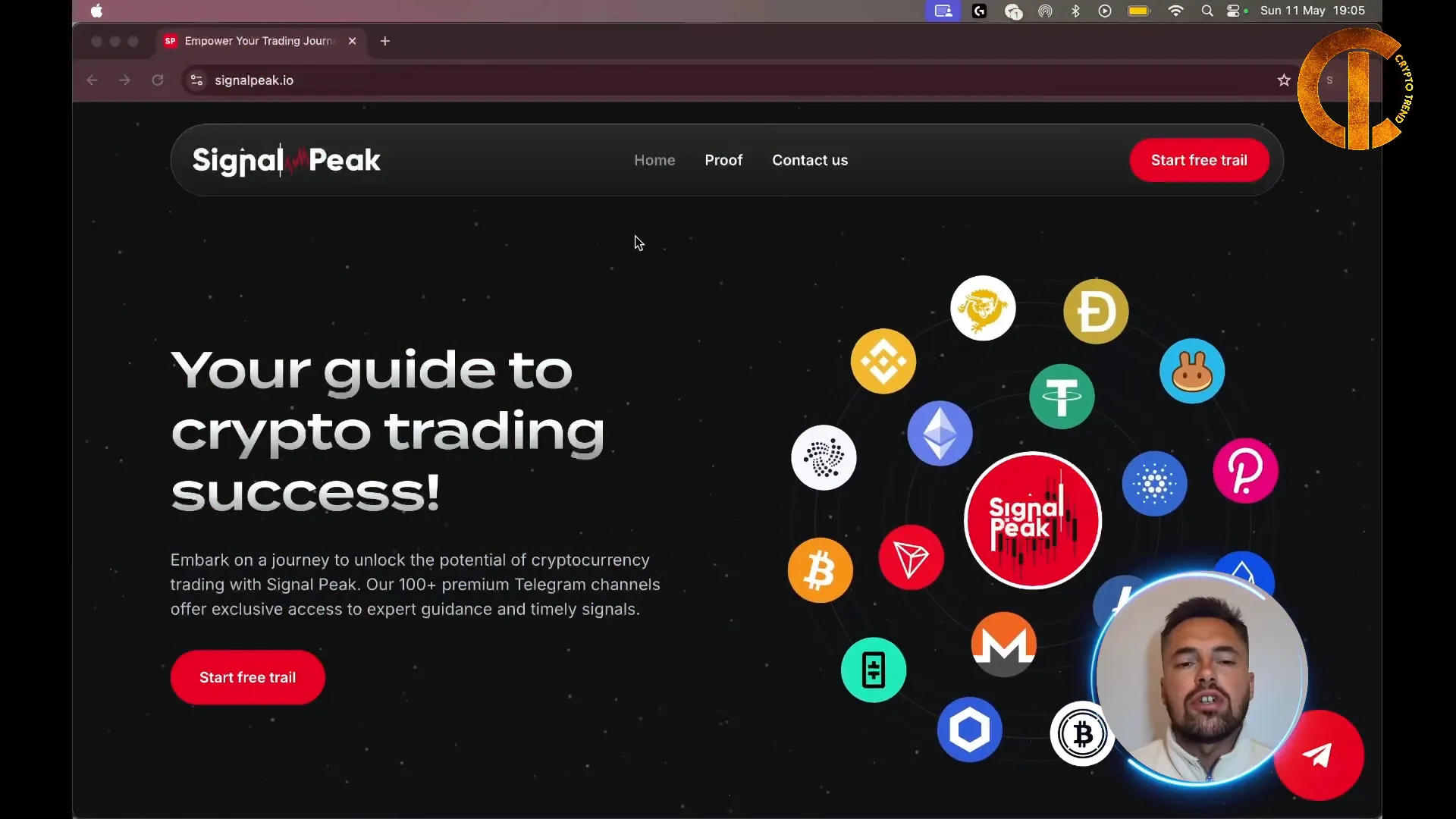The height and width of the screenshot is (819, 1456).
Task: Click the orange Bitcoin coin icon
Action: click(820, 570)
